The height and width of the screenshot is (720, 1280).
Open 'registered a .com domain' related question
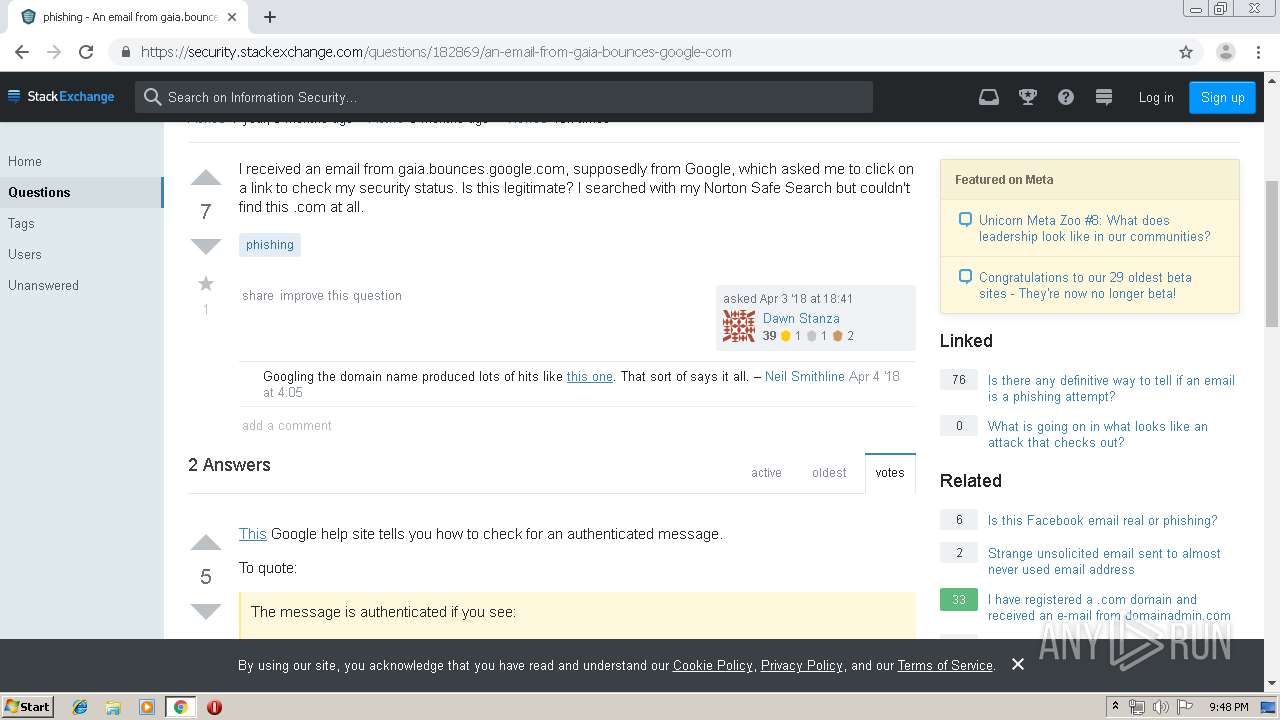point(1109,607)
